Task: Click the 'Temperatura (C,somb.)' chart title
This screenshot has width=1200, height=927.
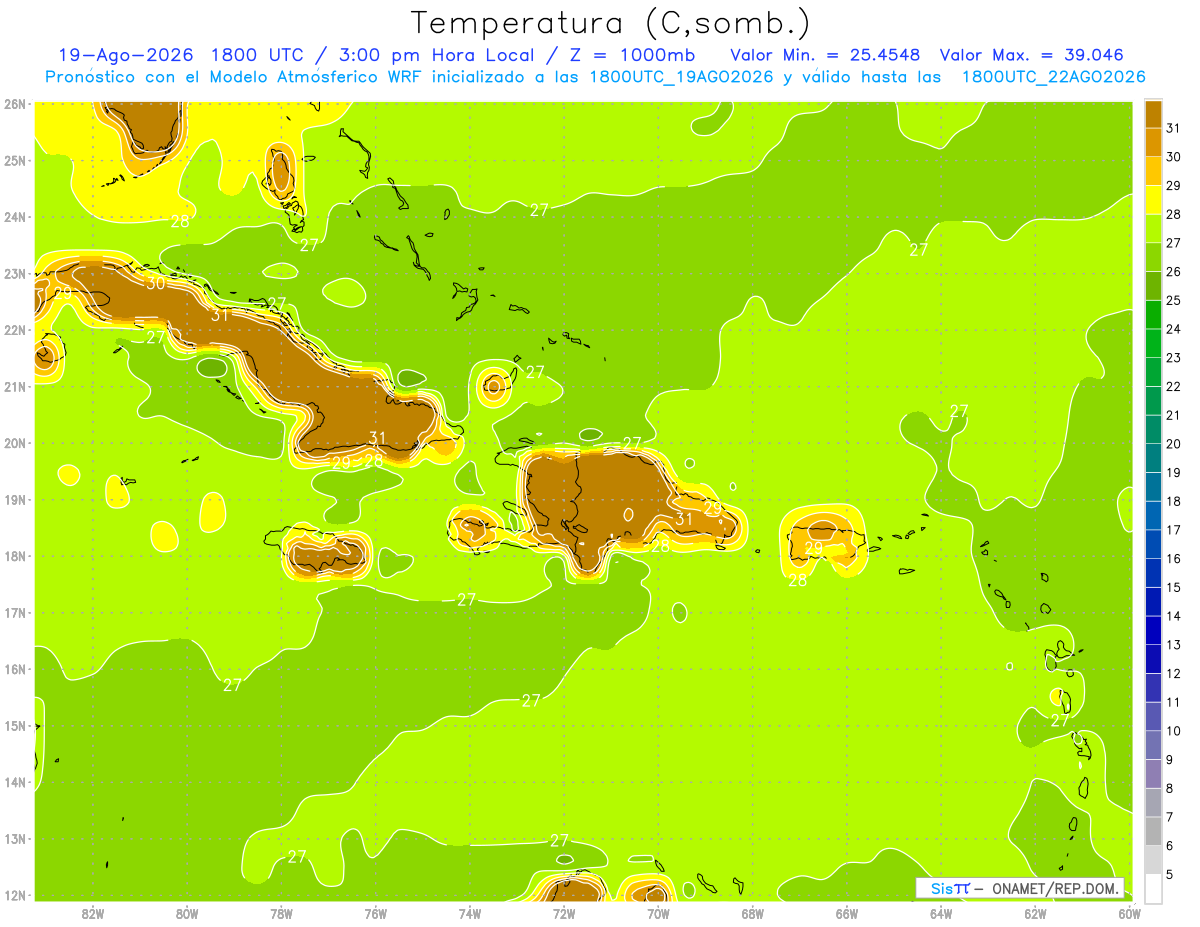Action: (610, 23)
